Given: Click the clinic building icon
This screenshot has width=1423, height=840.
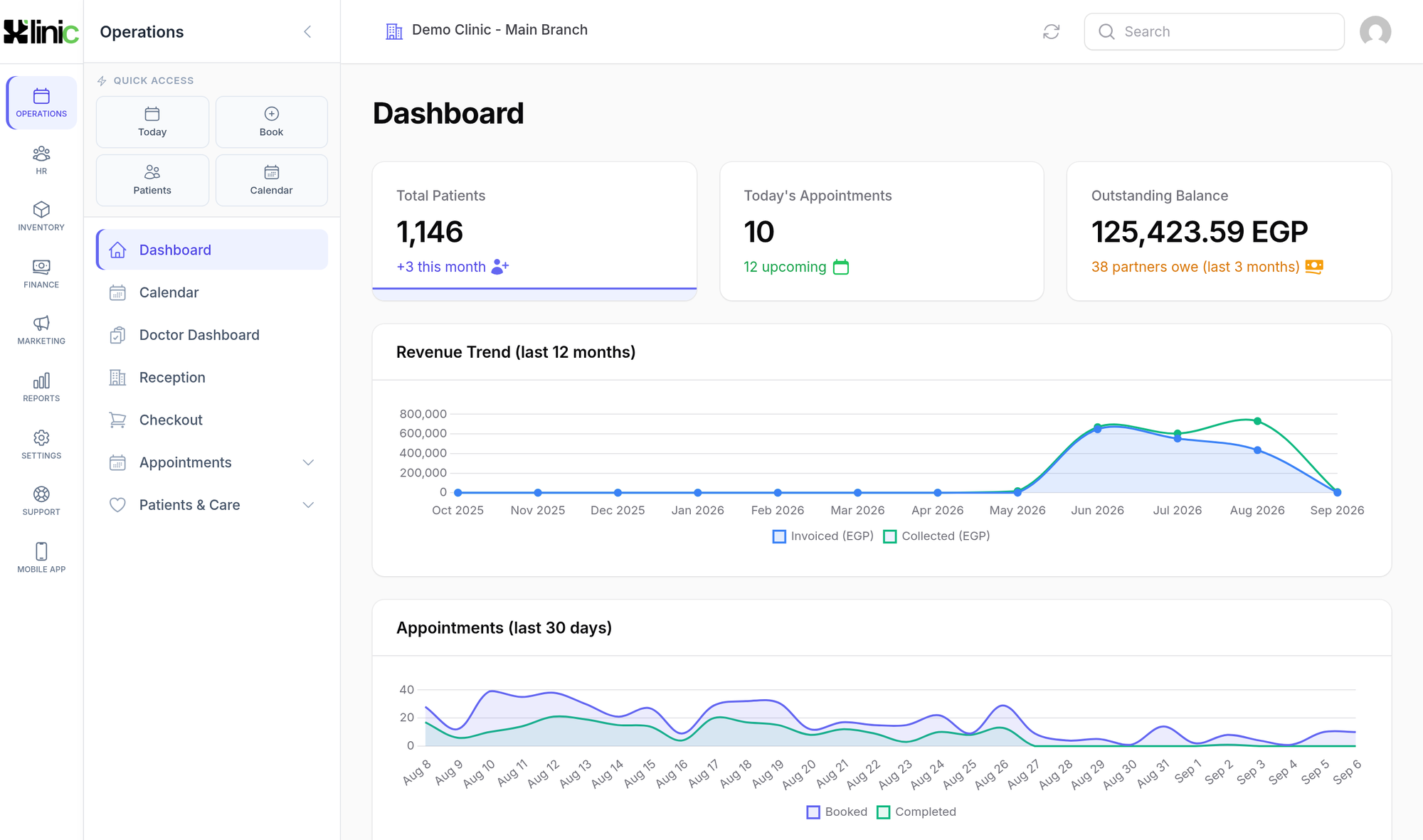Looking at the screenshot, I should point(393,31).
